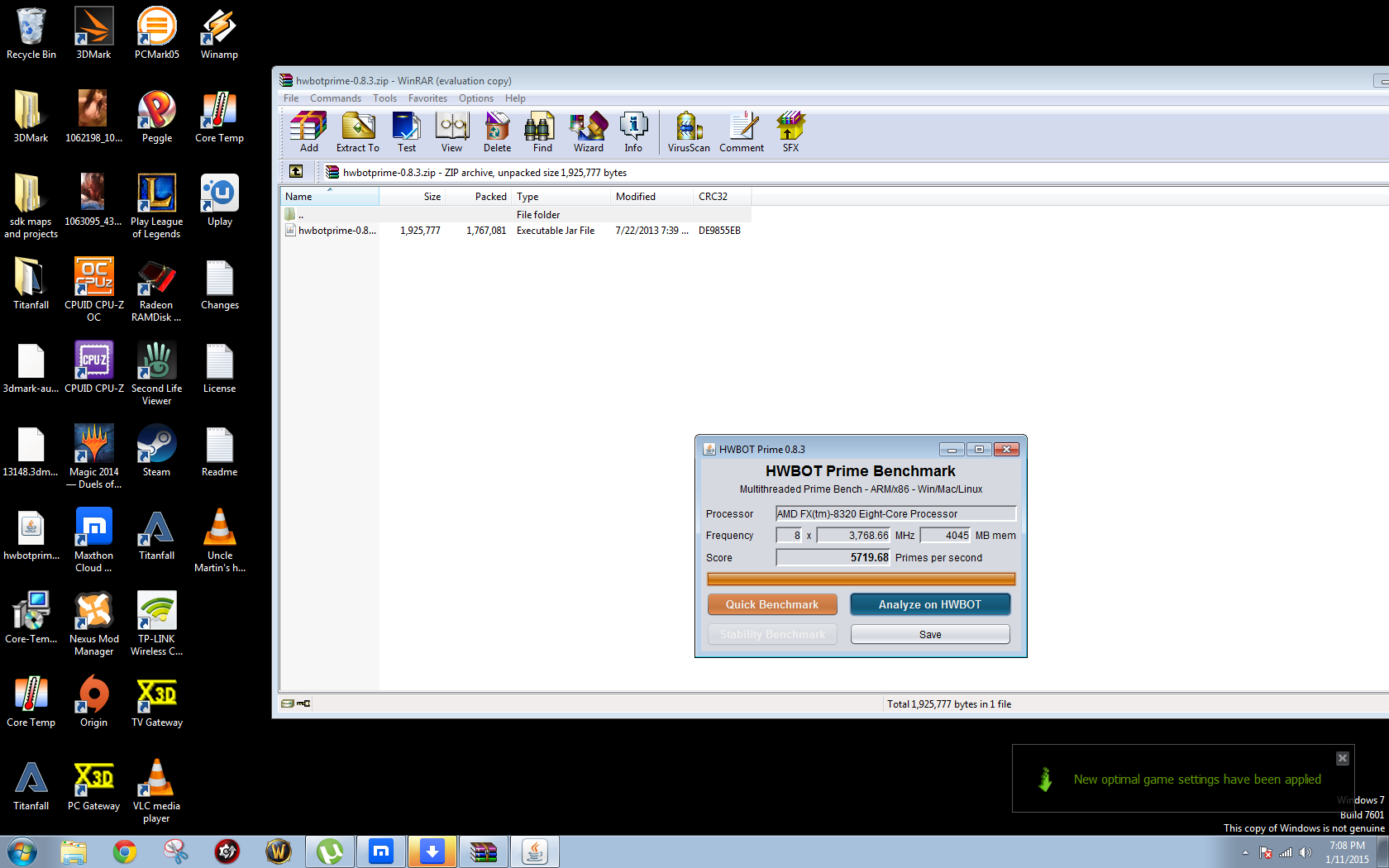The image size is (1389, 868).
Task: Click the orange benchmark progress bar
Action: (861, 579)
